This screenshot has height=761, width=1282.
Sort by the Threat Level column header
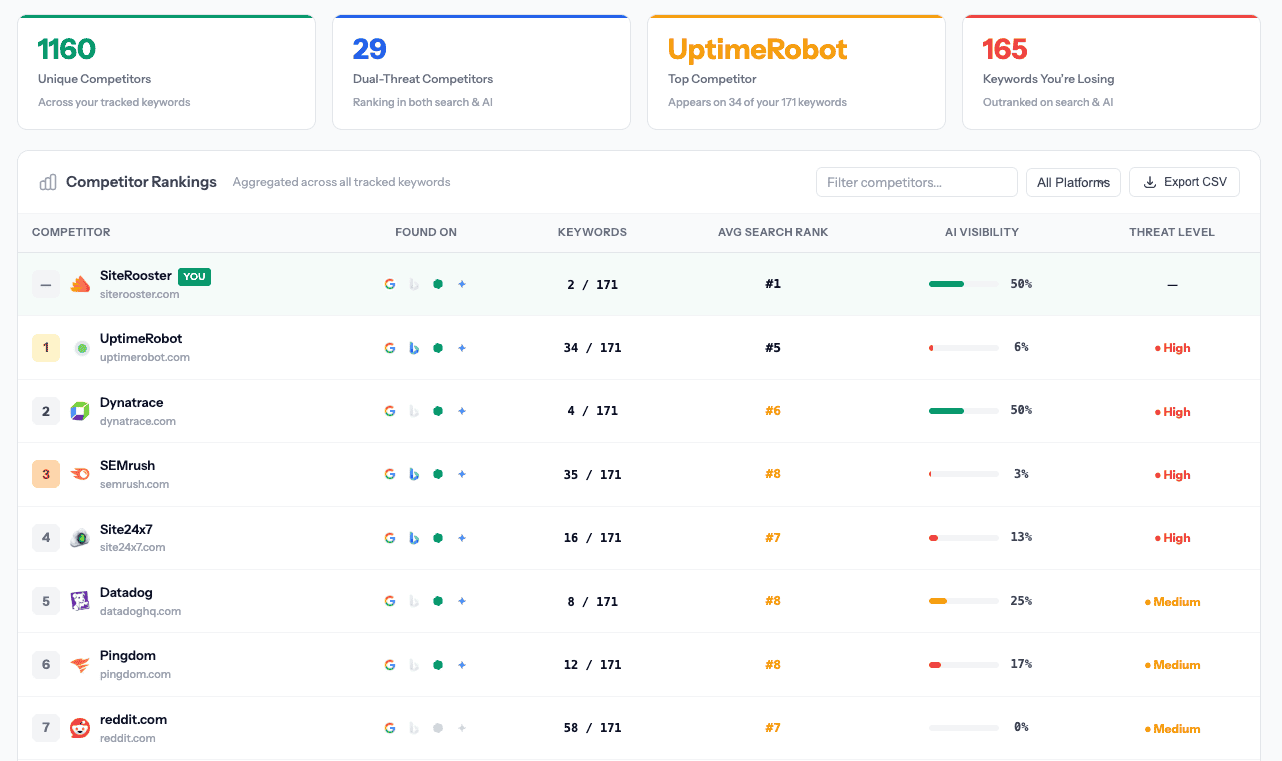click(1172, 232)
